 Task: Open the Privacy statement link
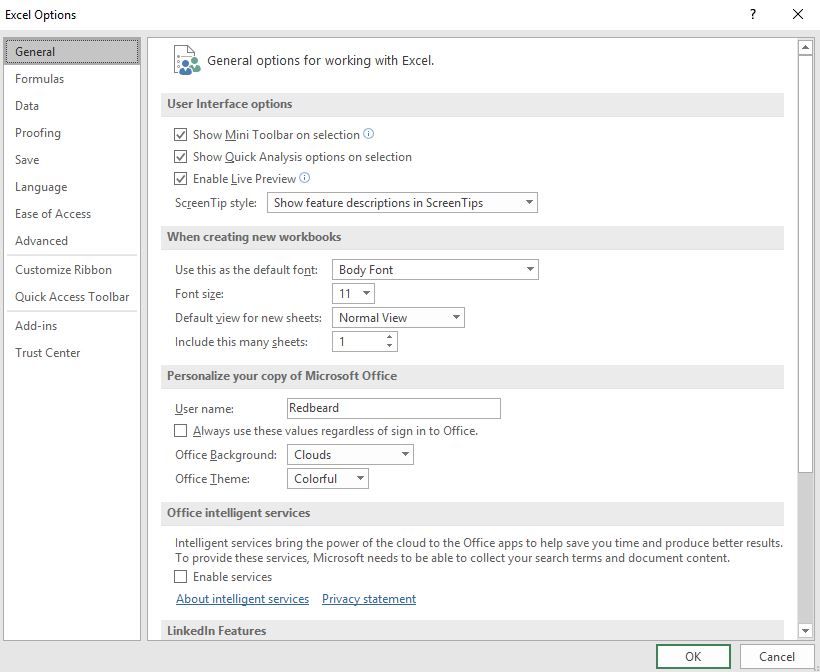click(369, 599)
